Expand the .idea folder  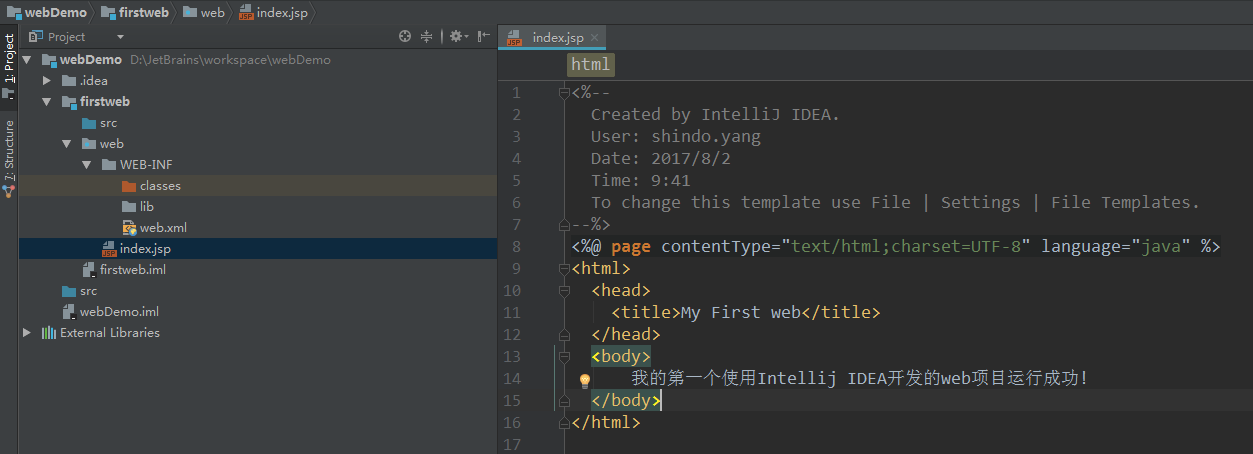pyautogui.click(x=47, y=80)
